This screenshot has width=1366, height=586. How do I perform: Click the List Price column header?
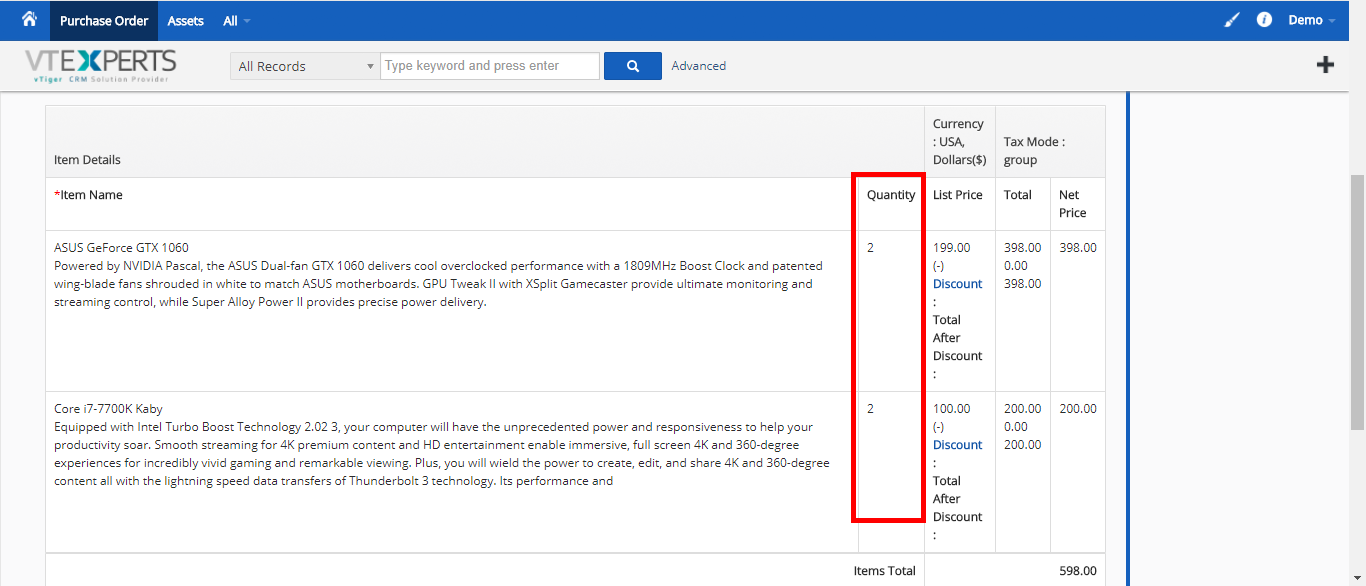958,195
